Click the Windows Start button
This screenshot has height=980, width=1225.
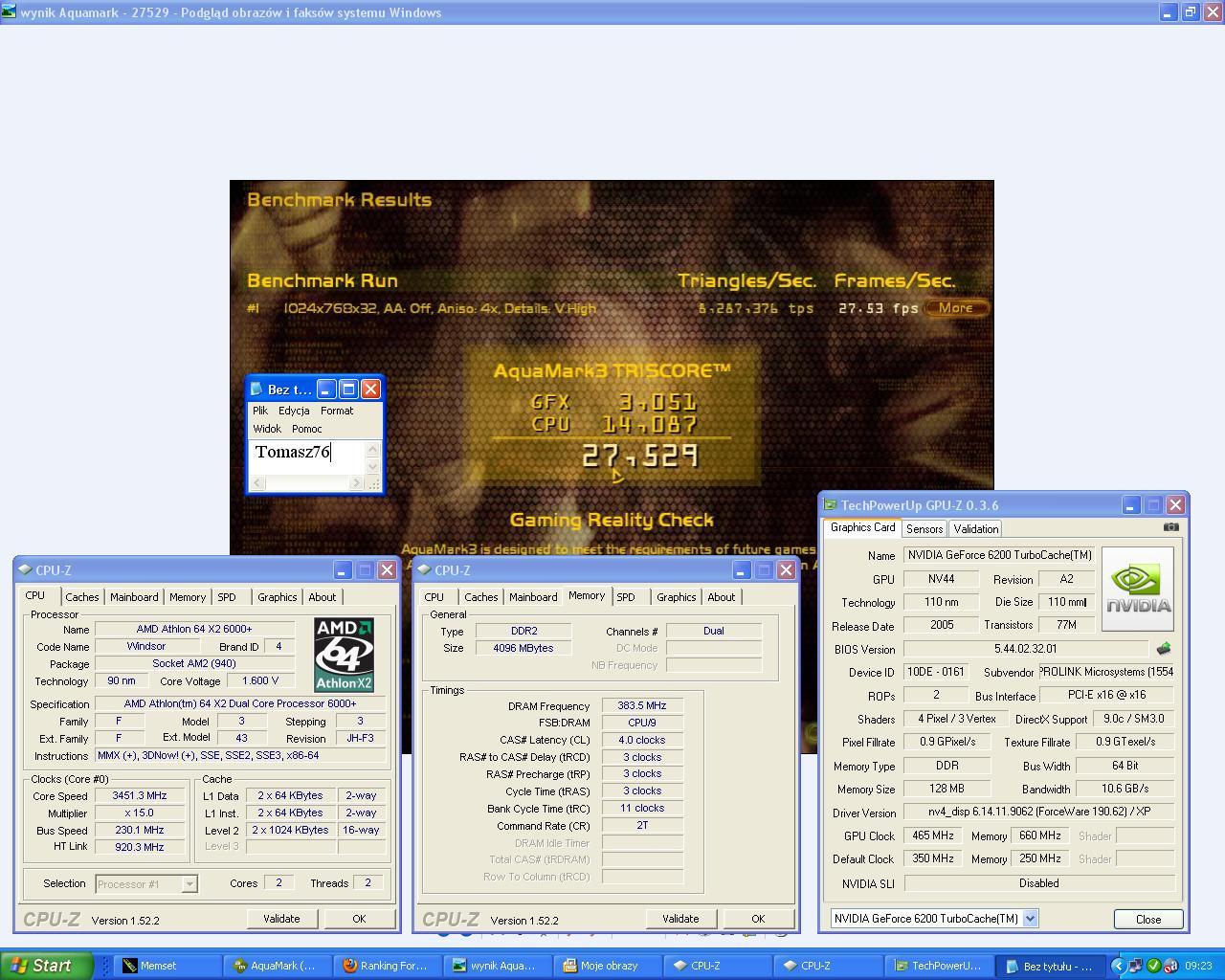point(47,966)
